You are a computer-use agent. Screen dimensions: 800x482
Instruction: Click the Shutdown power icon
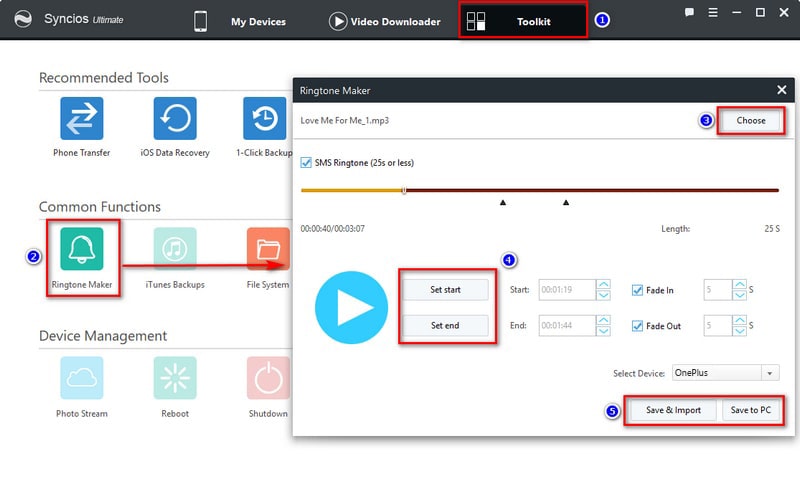click(x=268, y=377)
